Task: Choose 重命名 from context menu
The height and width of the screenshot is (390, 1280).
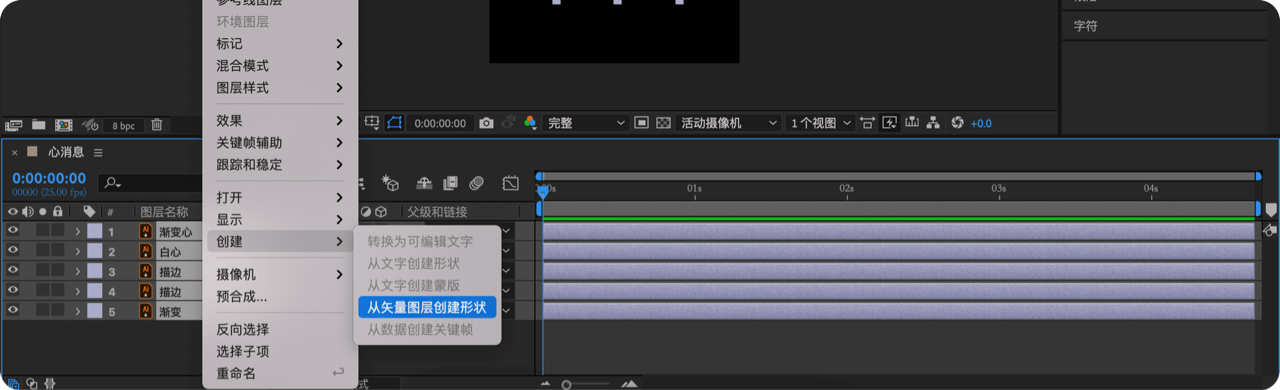Action: tap(280, 373)
